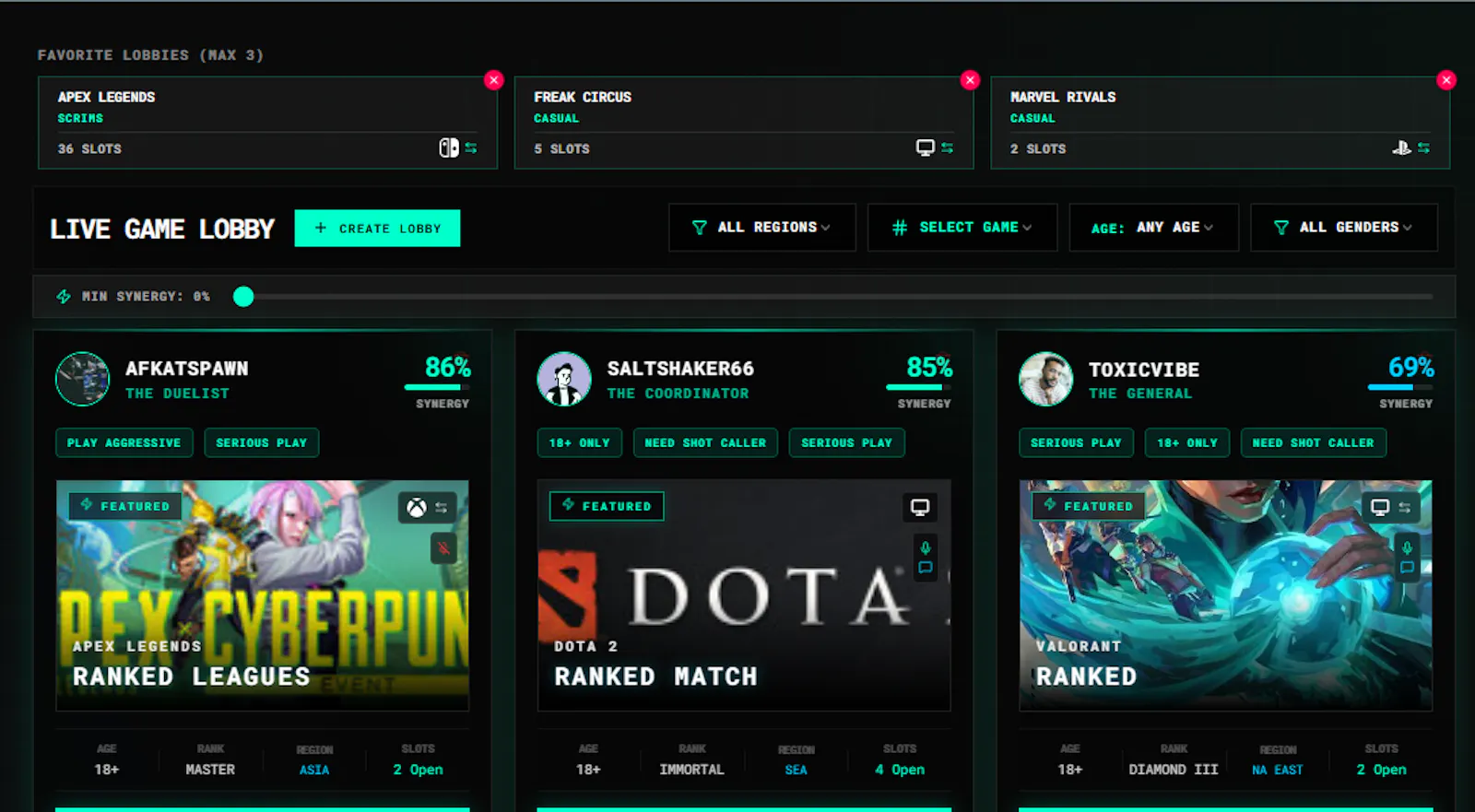The height and width of the screenshot is (812, 1475).
Task: Click the Min Synergy slider handle
Action: (x=243, y=297)
